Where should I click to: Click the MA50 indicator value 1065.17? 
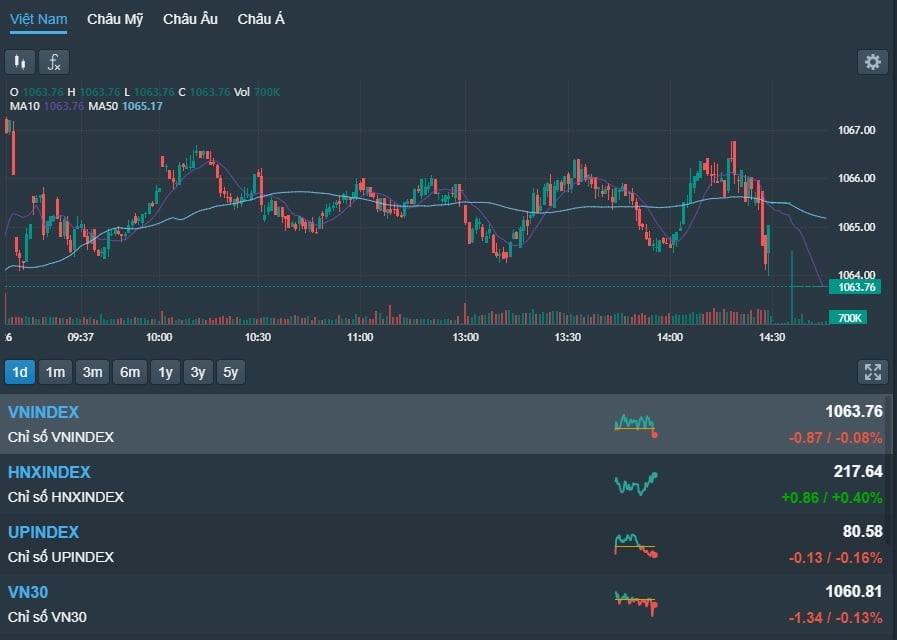tap(142, 106)
